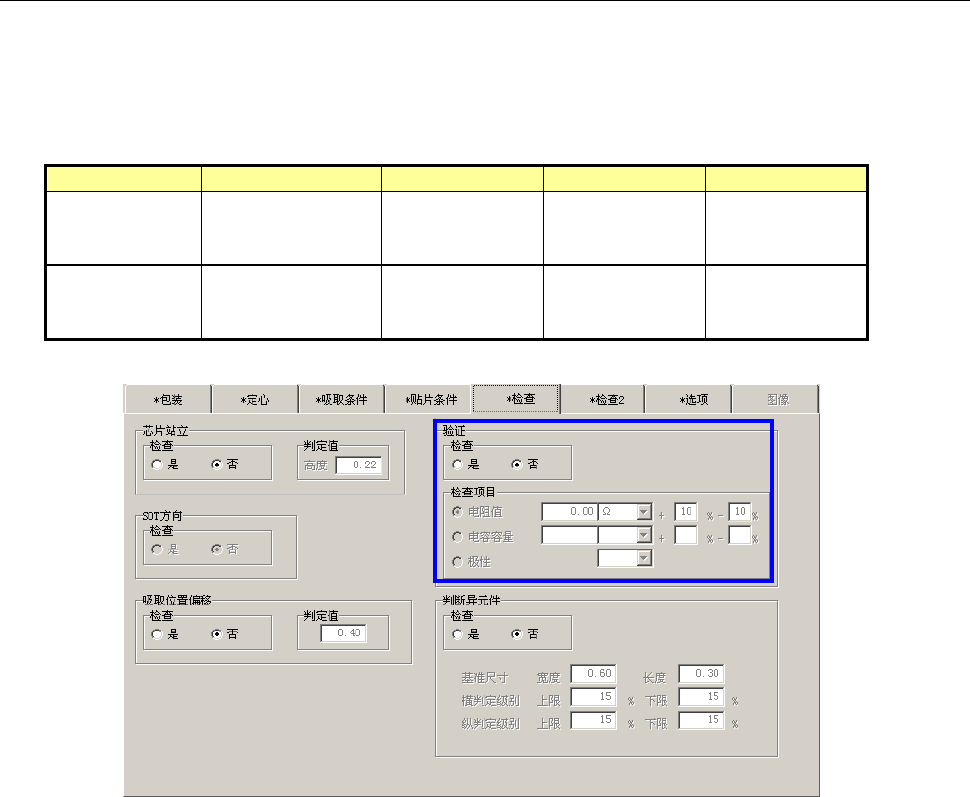This screenshot has width=970, height=797.
Task: Click the 横判定级别 下限 field
Action: (x=701, y=697)
